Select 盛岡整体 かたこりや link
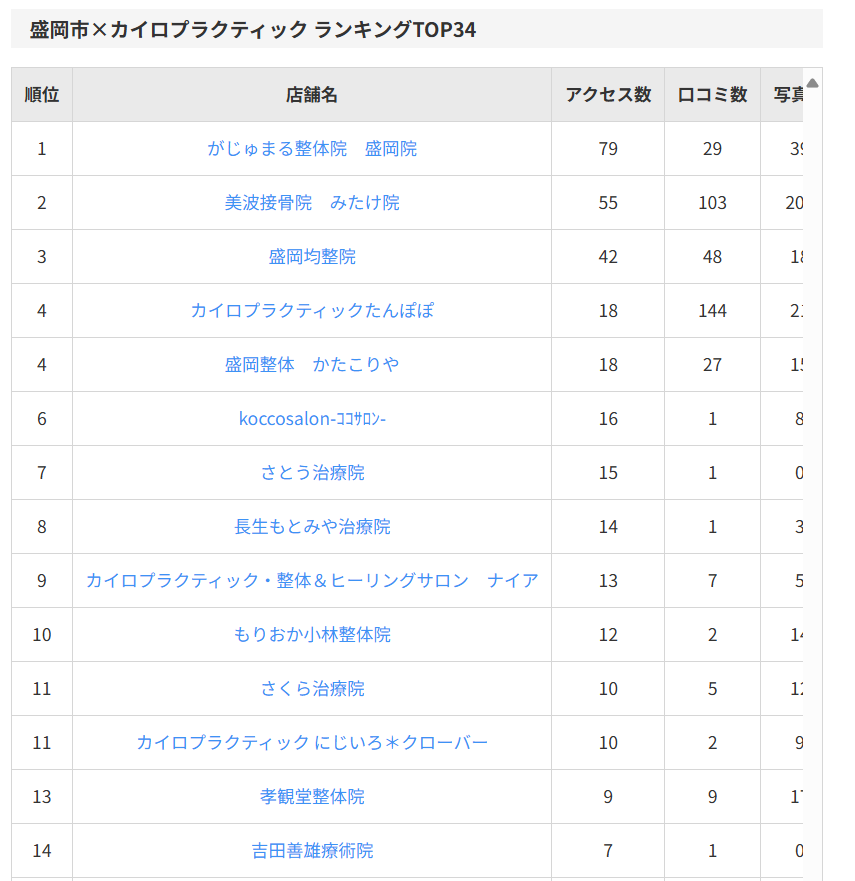This screenshot has height=881, width=855. click(312, 365)
